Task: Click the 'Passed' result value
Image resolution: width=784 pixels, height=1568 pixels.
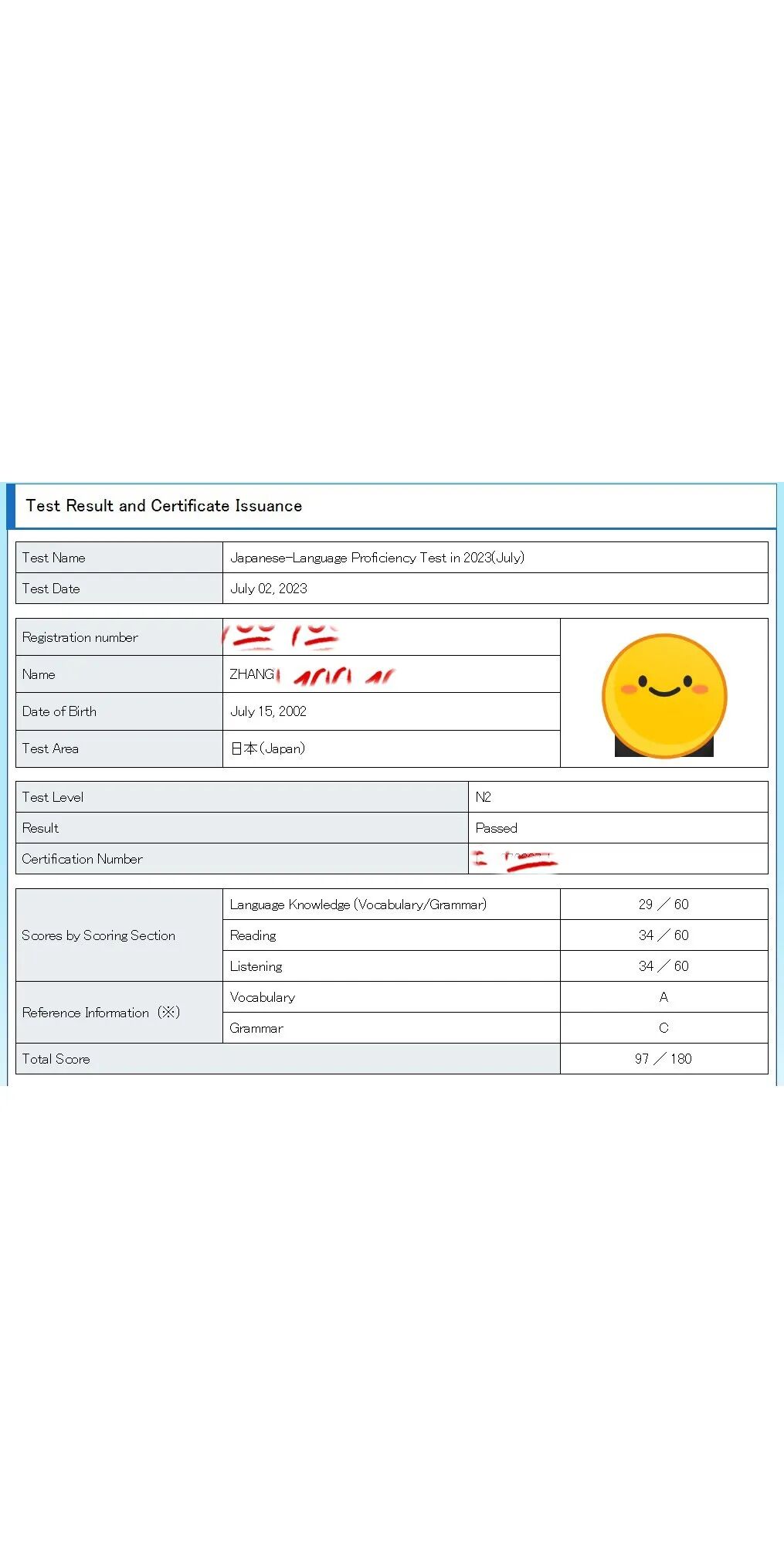Action: point(497,828)
